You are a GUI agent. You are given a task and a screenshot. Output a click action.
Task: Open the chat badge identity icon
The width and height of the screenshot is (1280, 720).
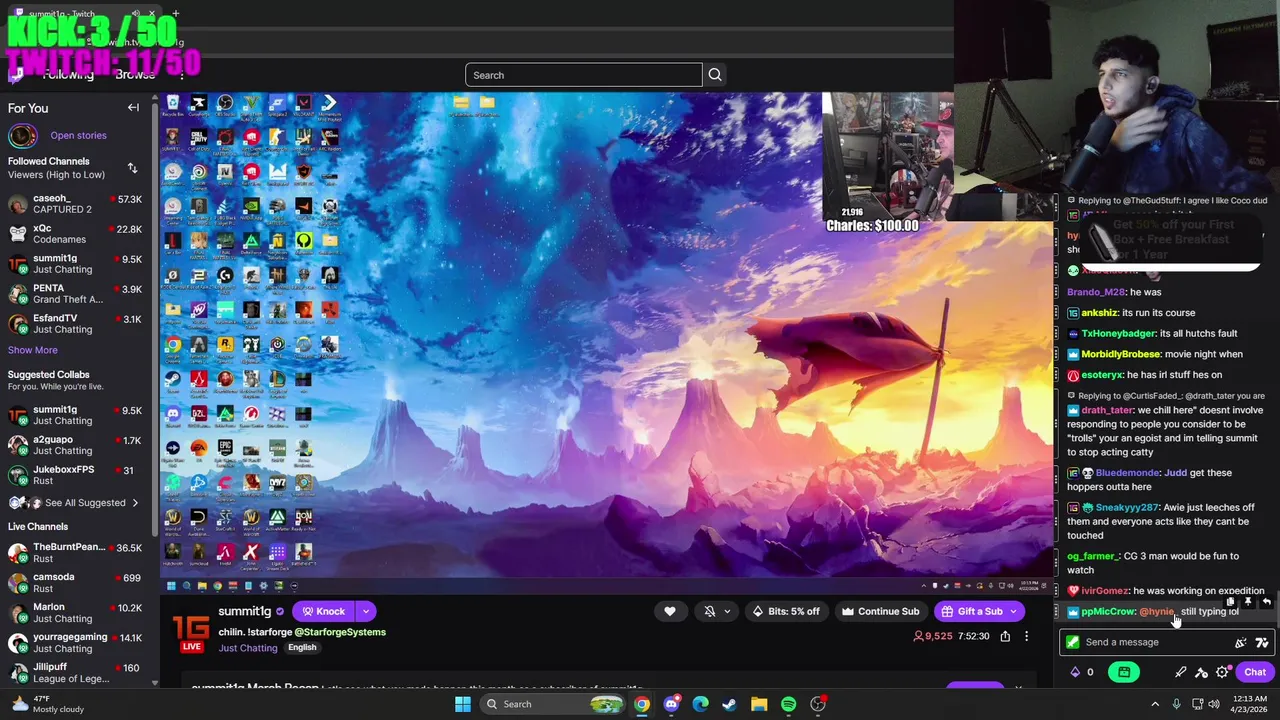[x=1073, y=642]
